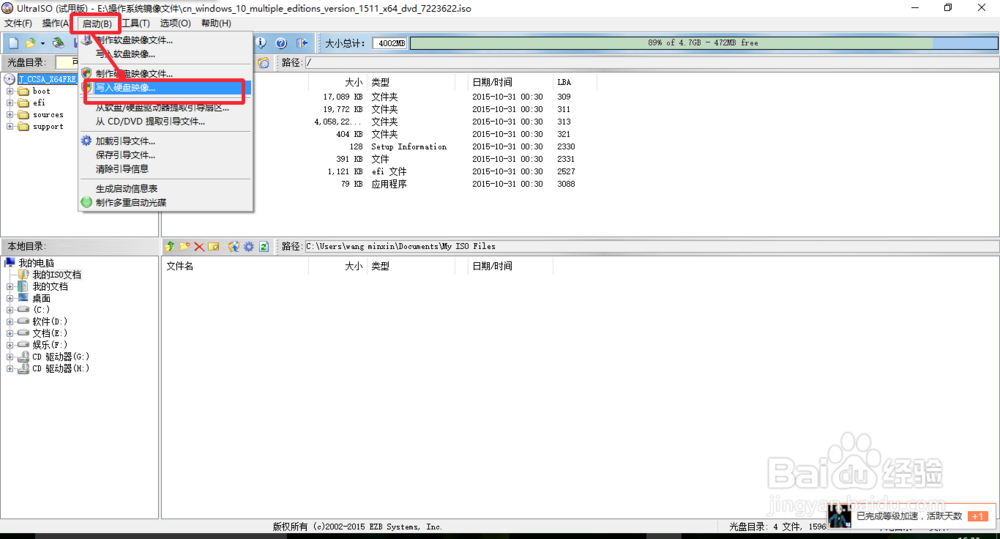
Task: Select the efi 文件 1,121 KB row
Action: (x=388, y=172)
